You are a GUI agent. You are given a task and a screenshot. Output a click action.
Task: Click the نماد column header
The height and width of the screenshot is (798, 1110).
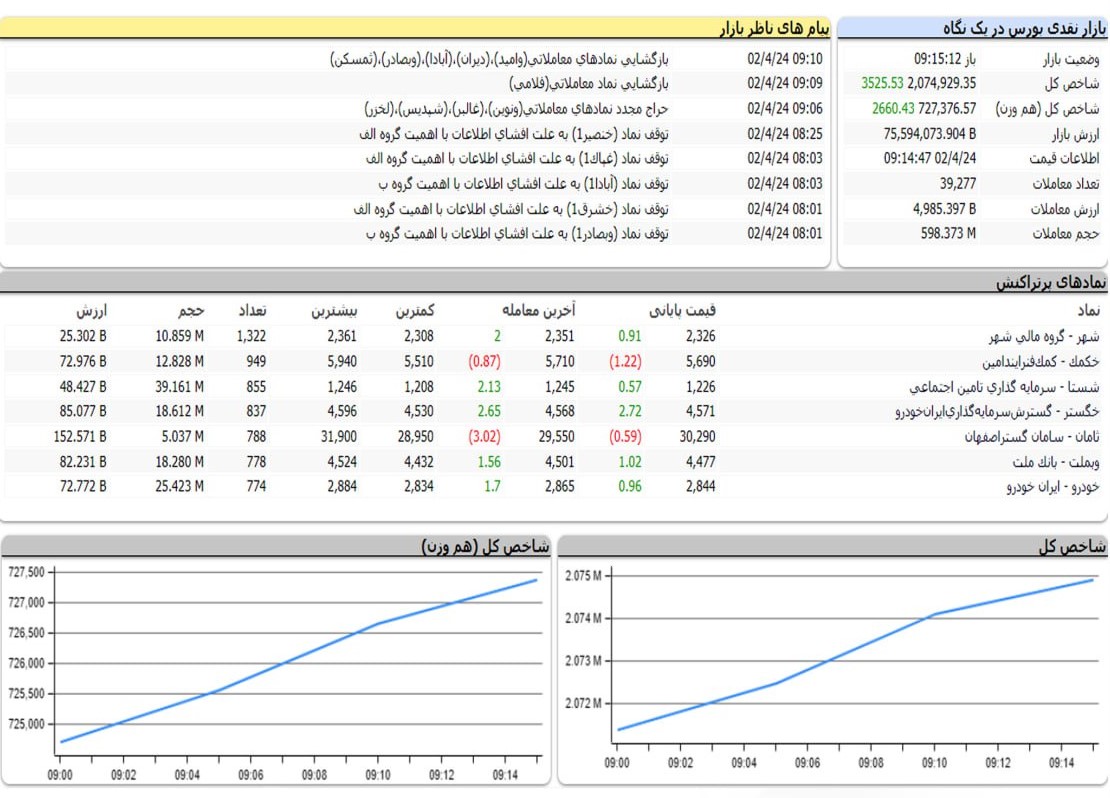[1089, 310]
